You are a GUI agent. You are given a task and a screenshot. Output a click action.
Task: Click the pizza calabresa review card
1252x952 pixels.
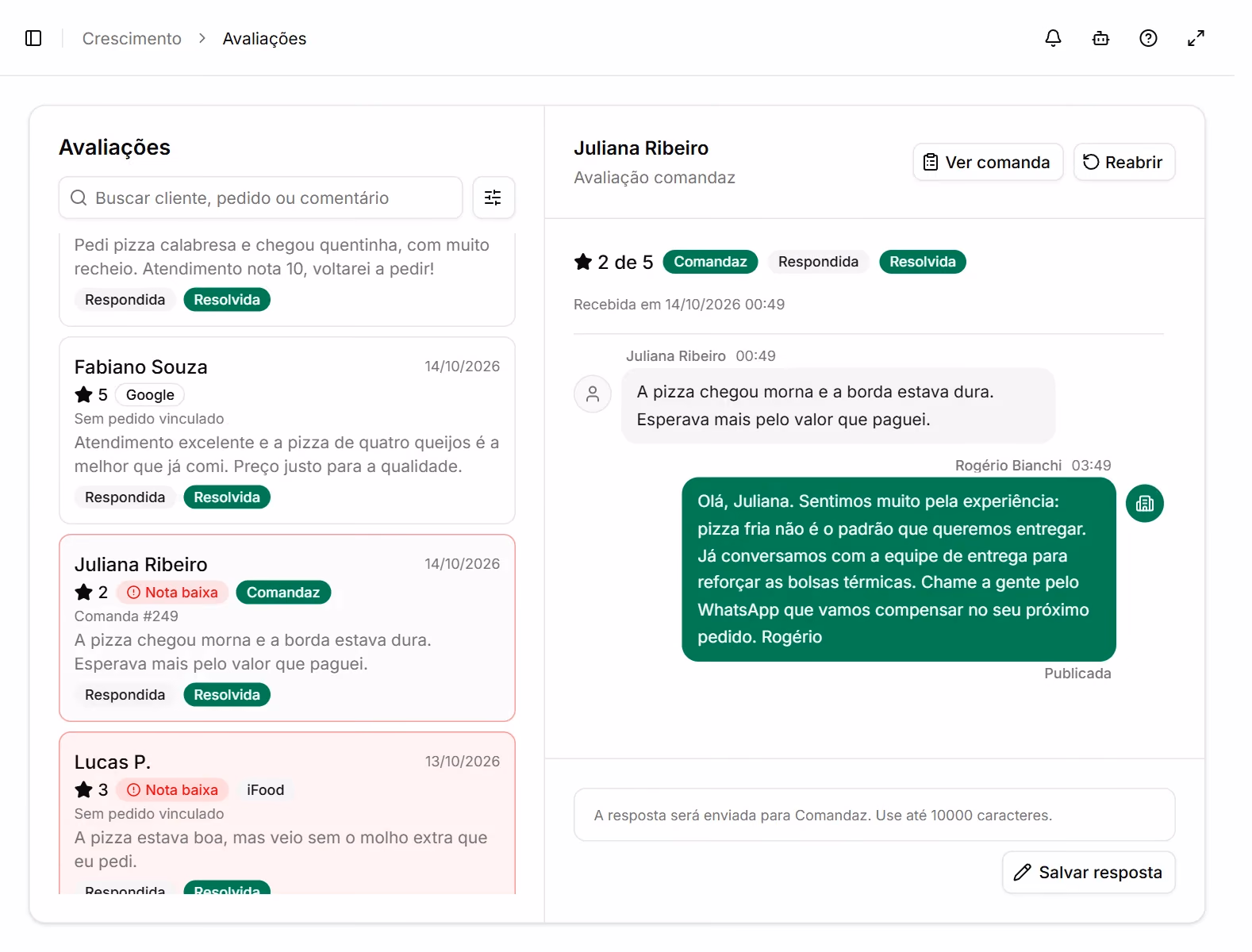click(287, 279)
